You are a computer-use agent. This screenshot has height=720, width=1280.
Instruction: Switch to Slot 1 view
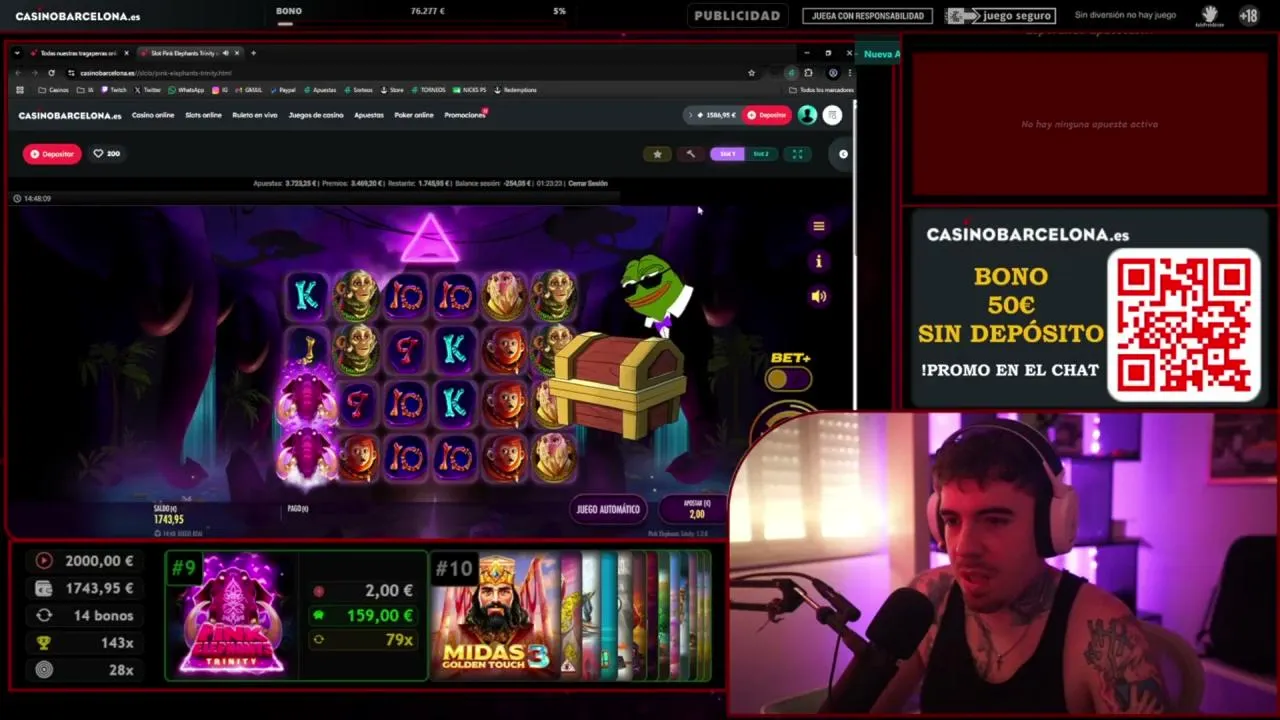(727, 154)
